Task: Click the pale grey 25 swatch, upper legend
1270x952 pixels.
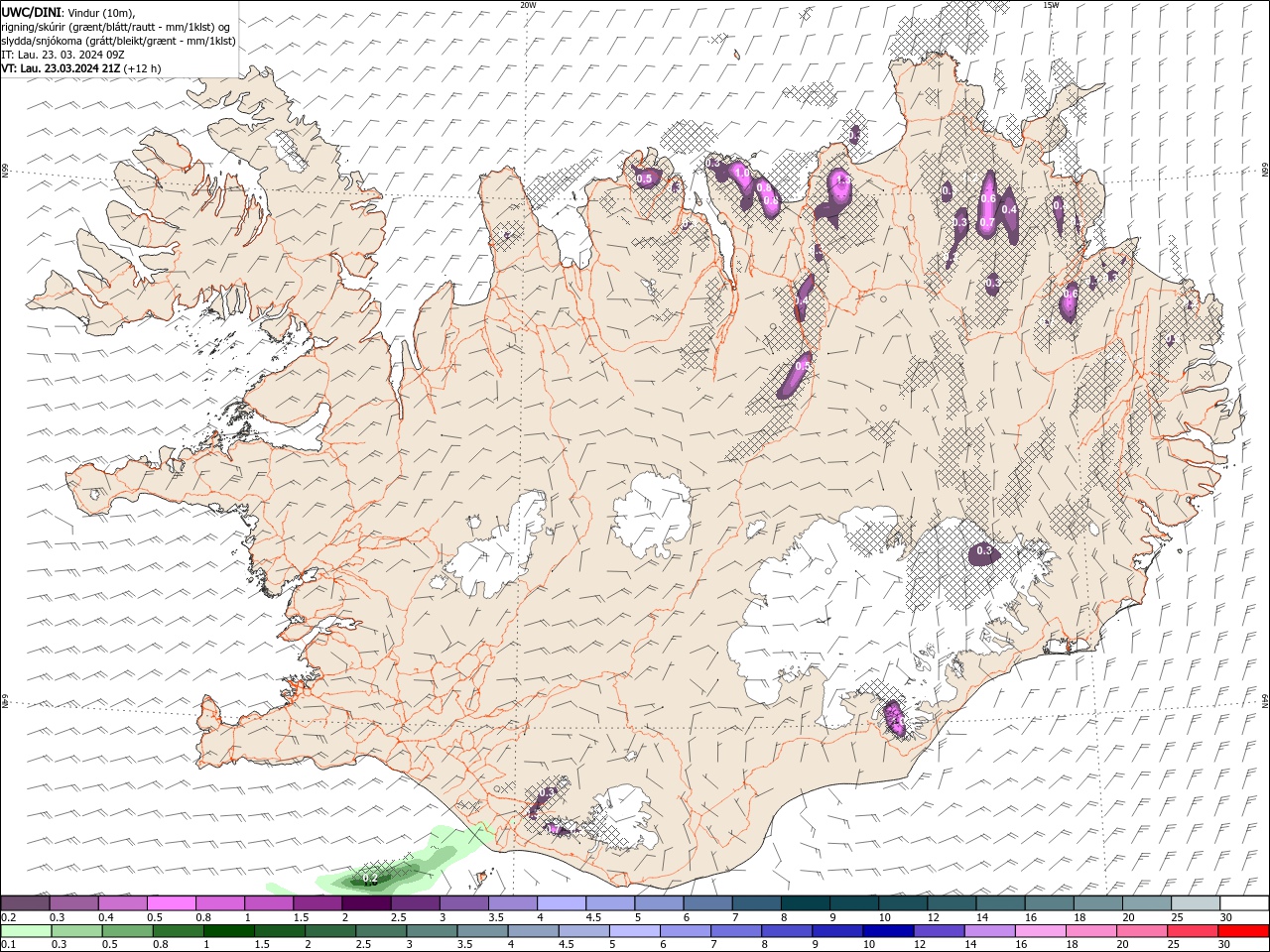Action: click(x=1196, y=903)
